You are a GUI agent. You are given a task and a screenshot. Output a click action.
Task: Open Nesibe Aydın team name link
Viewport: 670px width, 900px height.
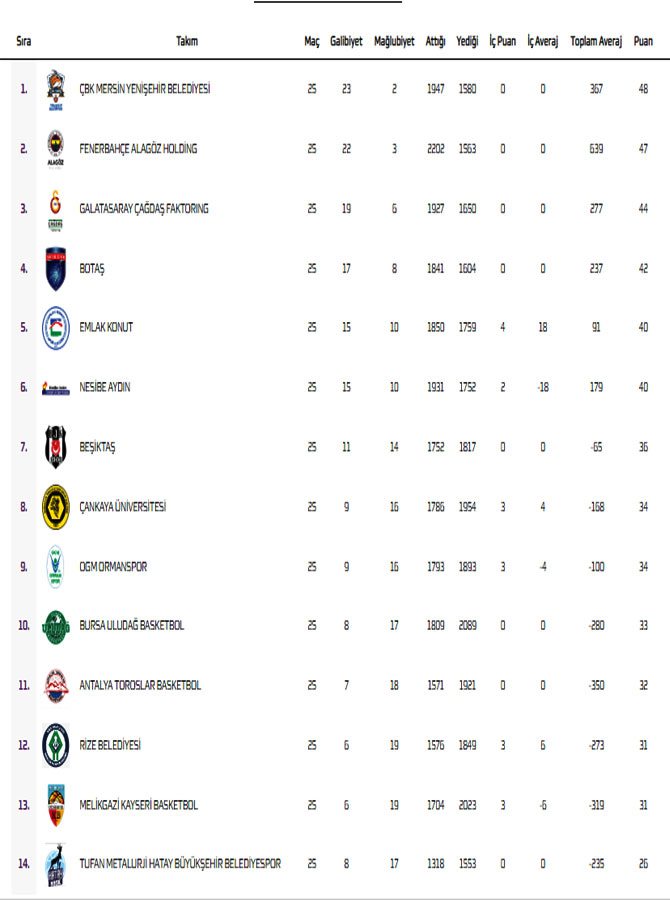point(104,388)
